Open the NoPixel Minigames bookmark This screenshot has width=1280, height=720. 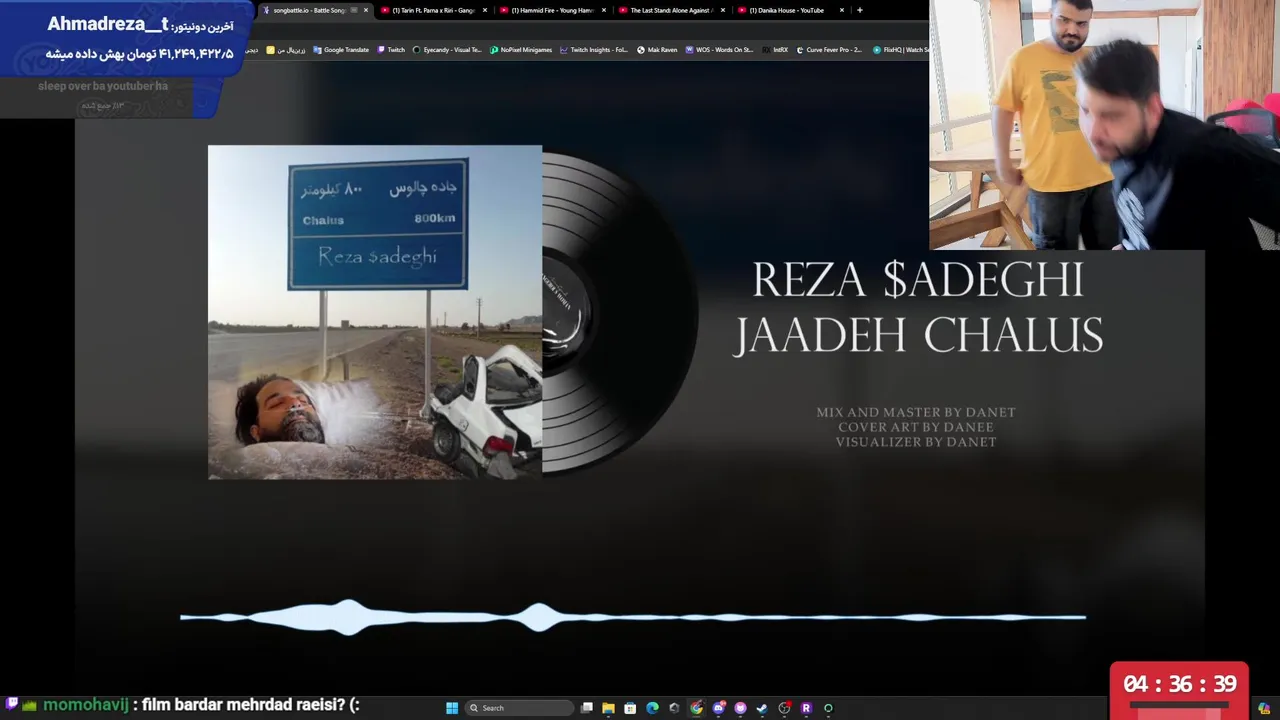coord(521,50)
